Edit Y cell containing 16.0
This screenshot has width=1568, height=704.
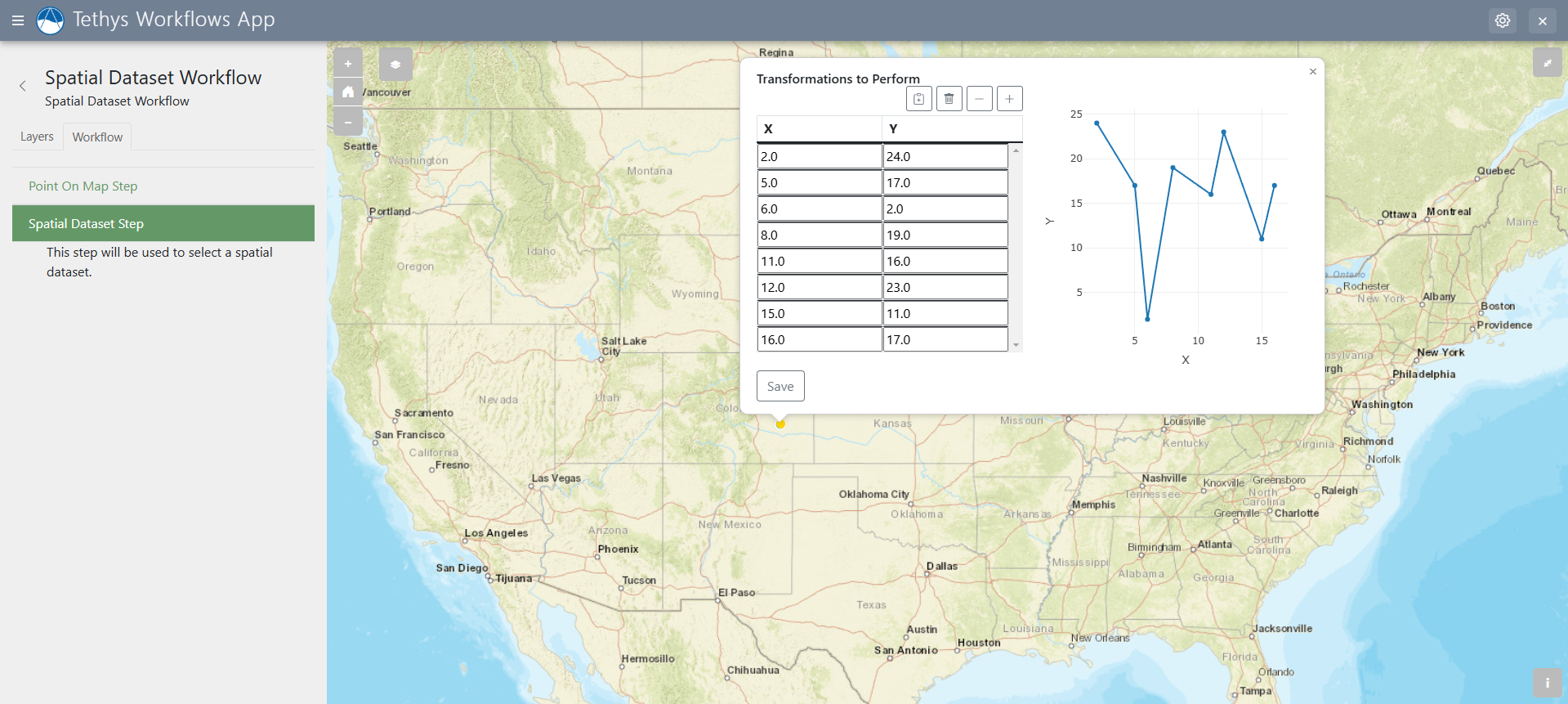[x=945, y=261]
